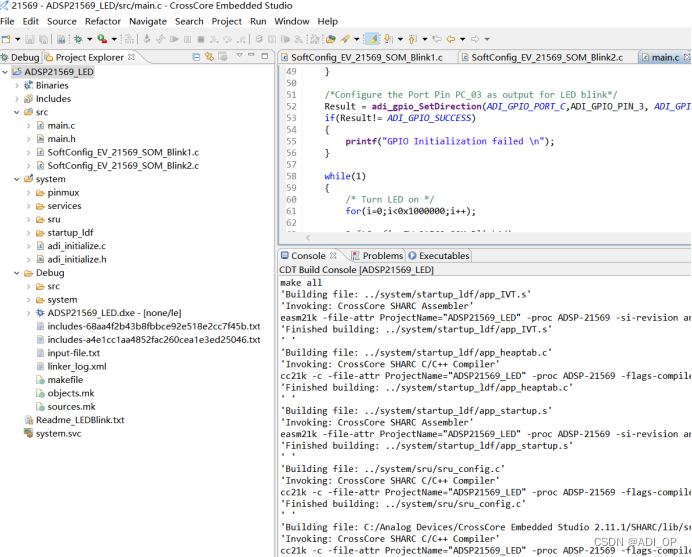Click the Resume debug toolbar icon
Viewport: 692px width, 557px height.
click(174, 39)
